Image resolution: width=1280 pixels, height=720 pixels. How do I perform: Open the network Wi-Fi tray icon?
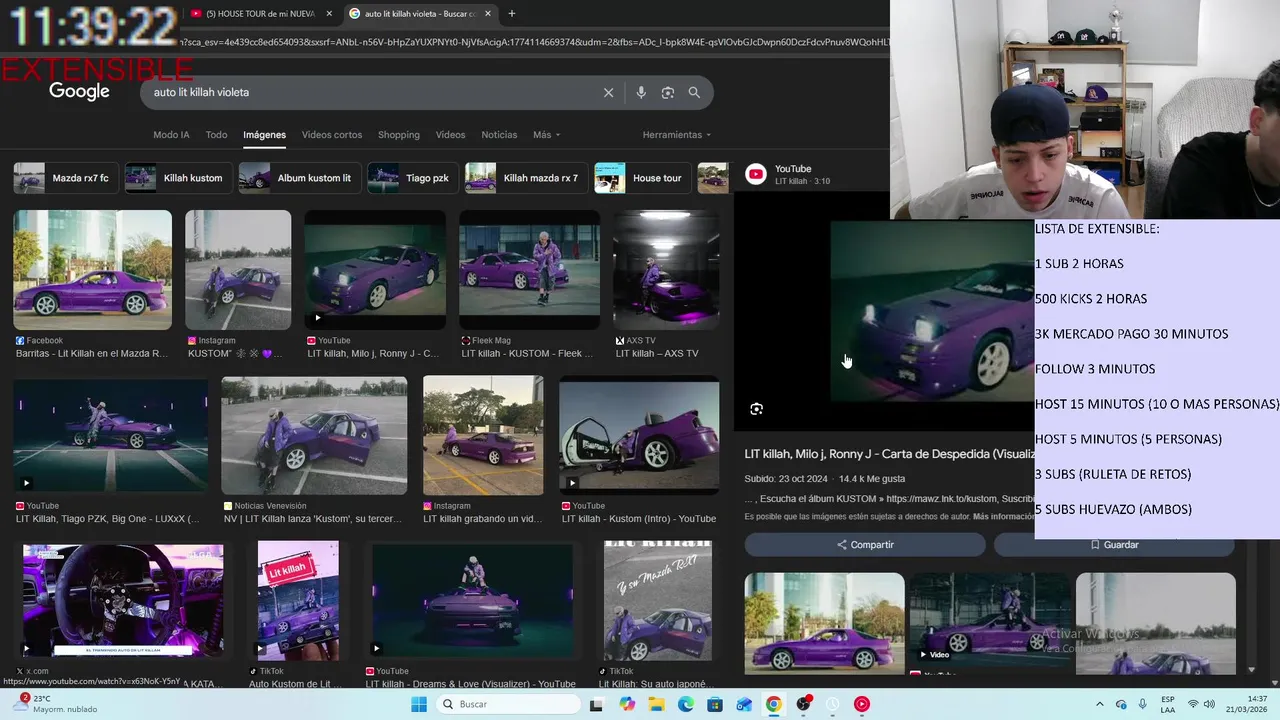point(1192,704)
